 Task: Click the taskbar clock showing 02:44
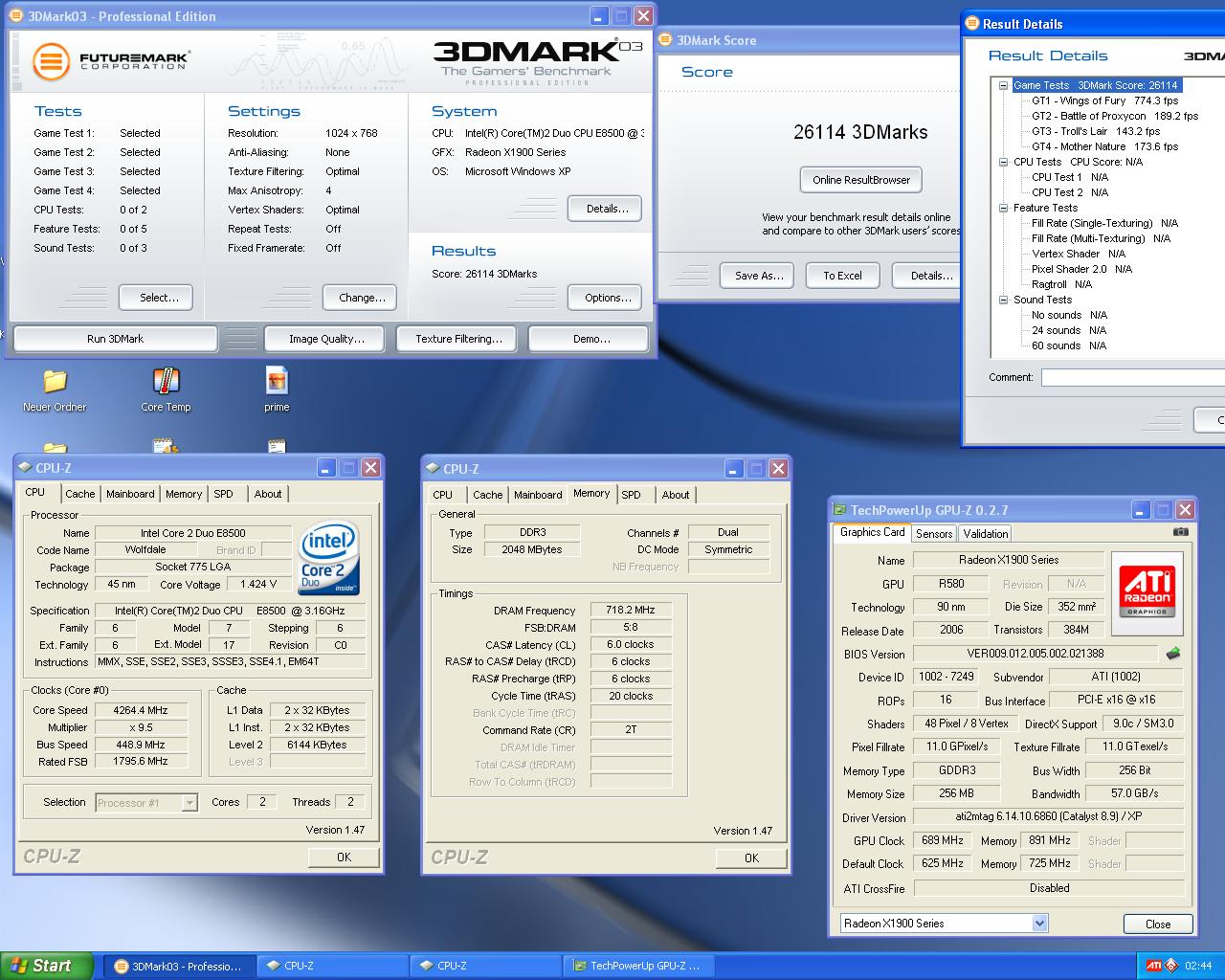pos(1197,966)
